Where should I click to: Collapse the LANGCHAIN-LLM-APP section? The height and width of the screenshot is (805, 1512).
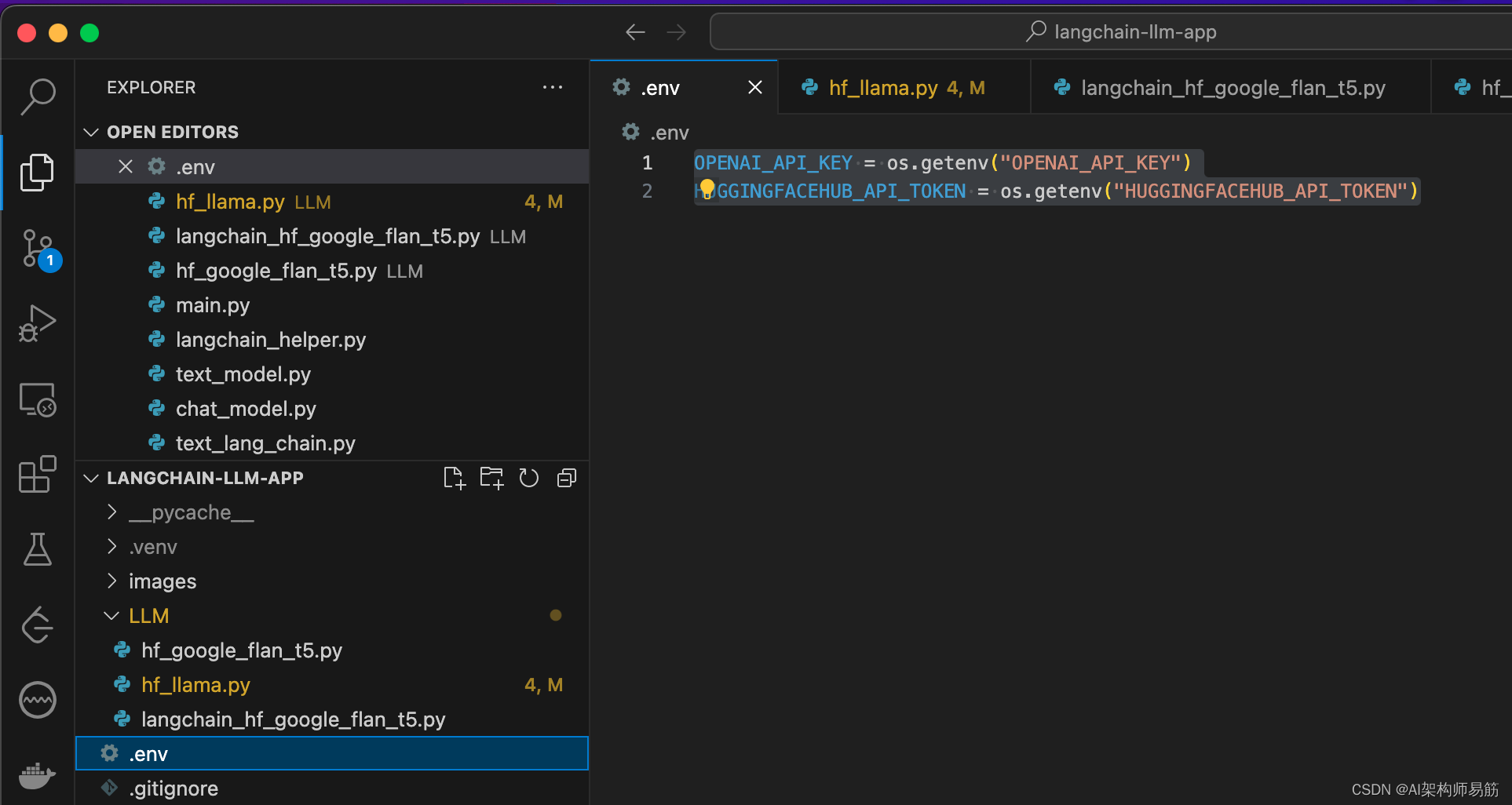91,478
